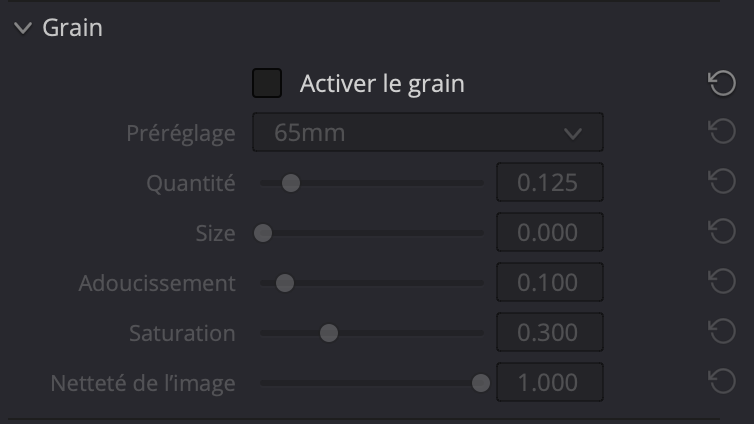Reset the Size value

721,232
